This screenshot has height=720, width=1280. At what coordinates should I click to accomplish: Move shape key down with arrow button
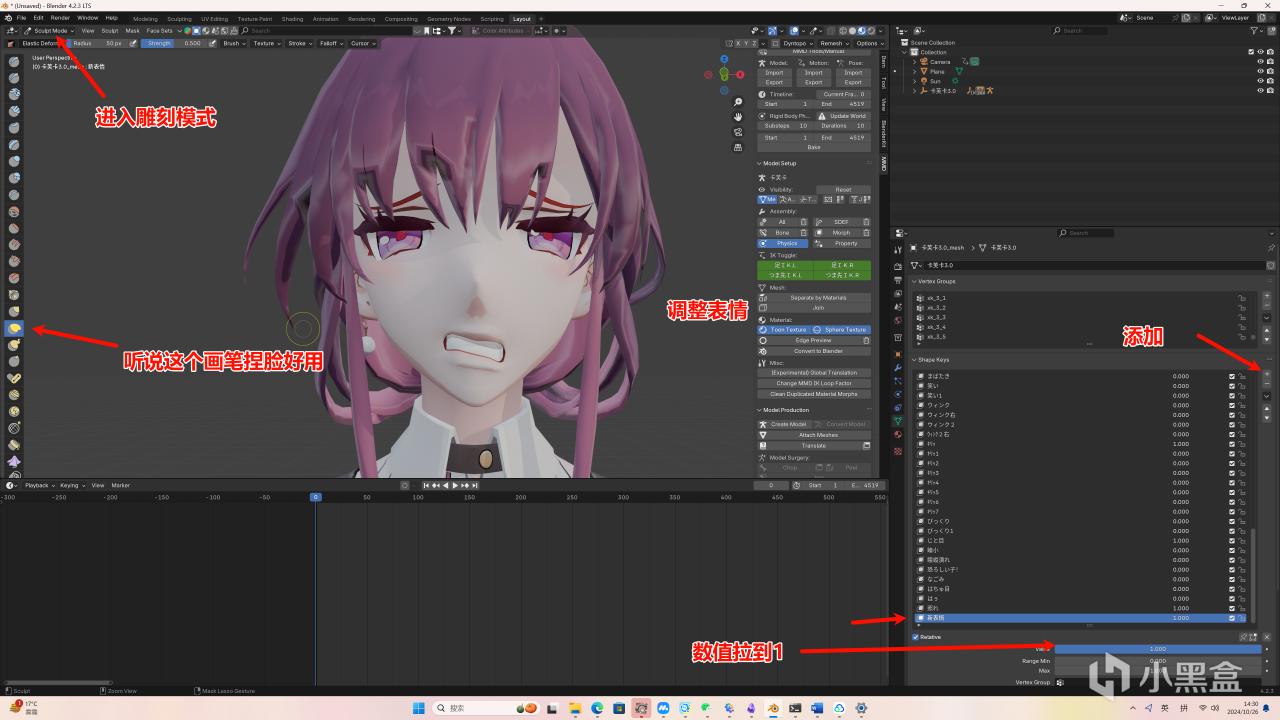1267,418
